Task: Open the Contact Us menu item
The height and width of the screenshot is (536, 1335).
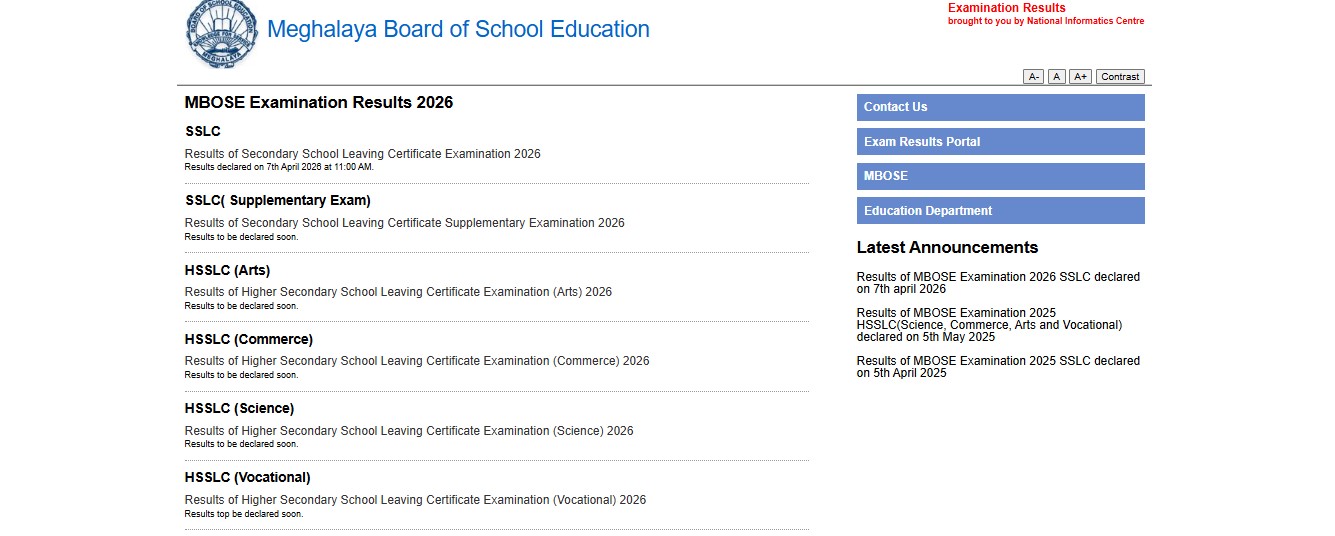Action: [1000, 107]
